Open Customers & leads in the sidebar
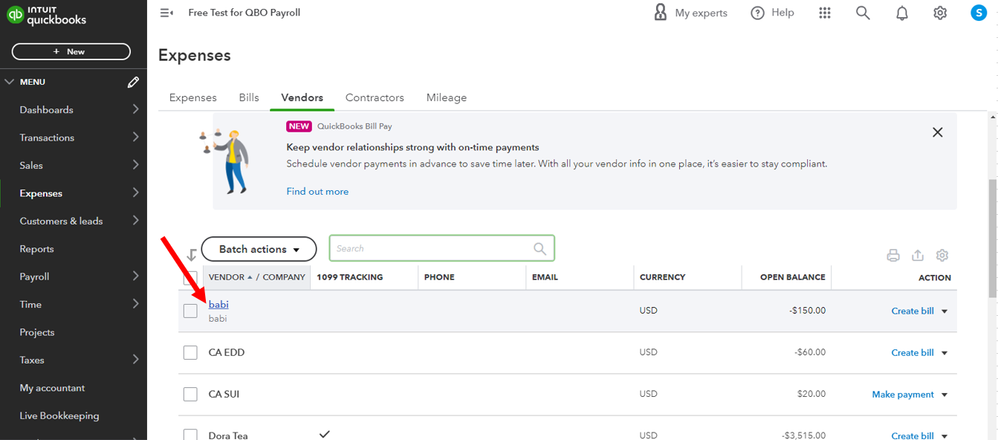This screenshot has height=440, width=998. click(x=61, y=221)
